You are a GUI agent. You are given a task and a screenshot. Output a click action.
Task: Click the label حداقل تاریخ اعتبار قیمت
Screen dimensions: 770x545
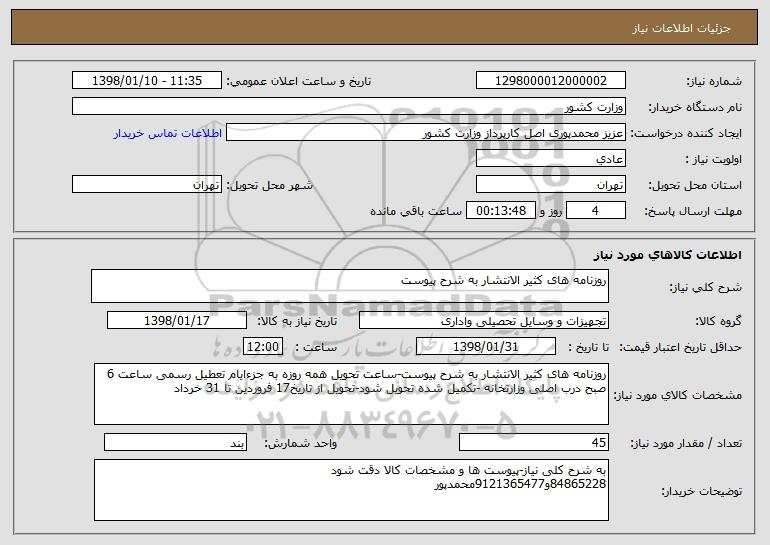[681, 347]
